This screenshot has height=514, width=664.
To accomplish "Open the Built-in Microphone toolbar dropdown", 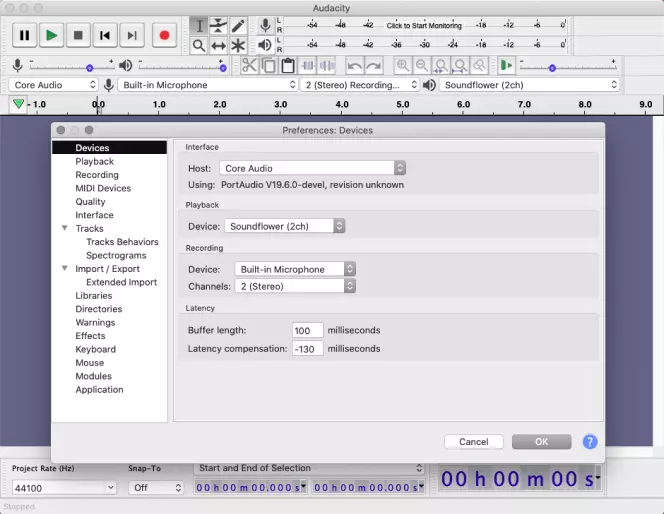I will point(208,85).
